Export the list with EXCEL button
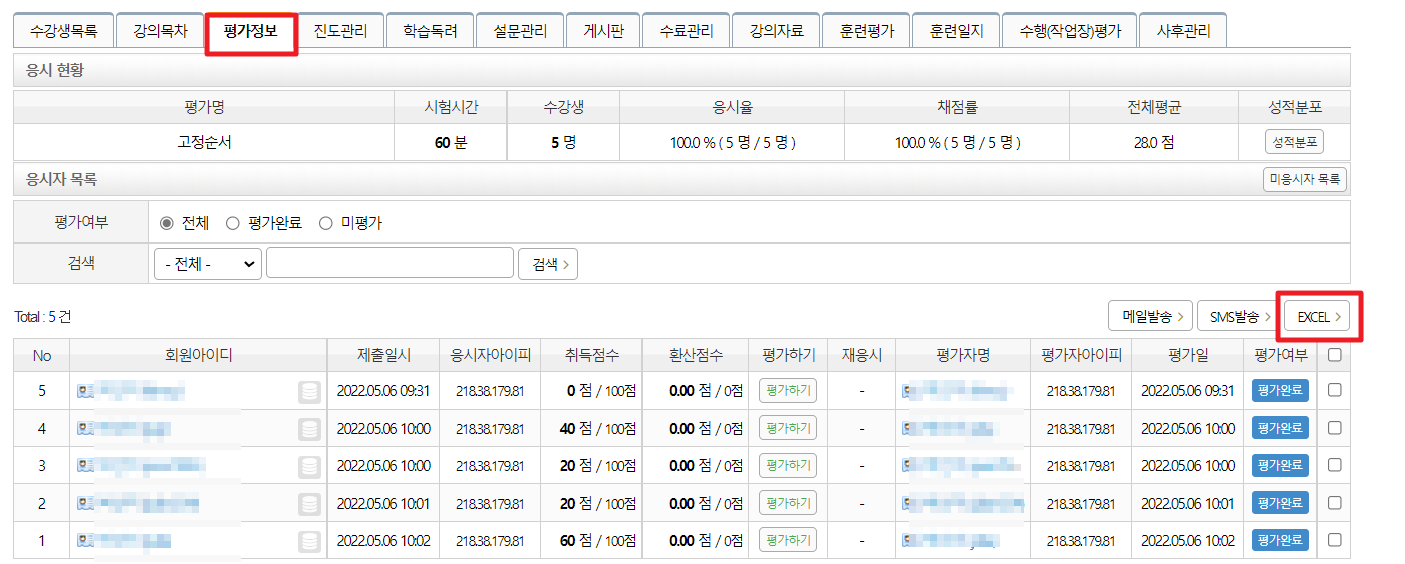 point(1318,317)
